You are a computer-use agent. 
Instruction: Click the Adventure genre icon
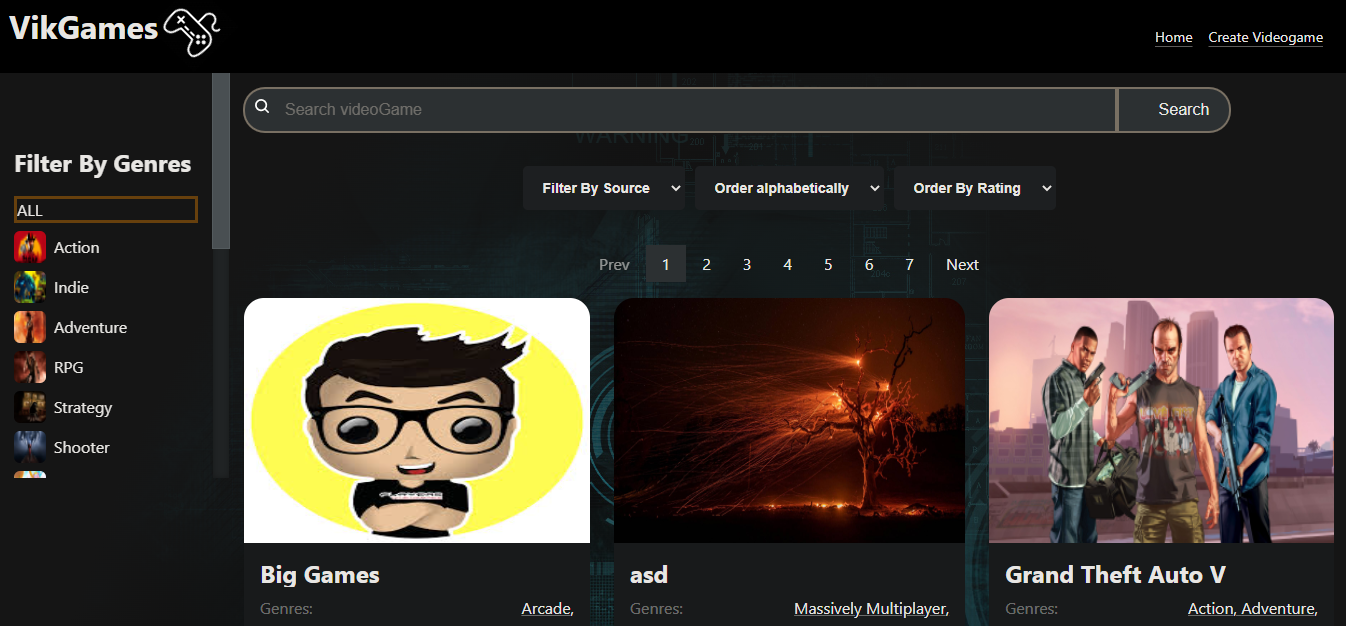29,327
